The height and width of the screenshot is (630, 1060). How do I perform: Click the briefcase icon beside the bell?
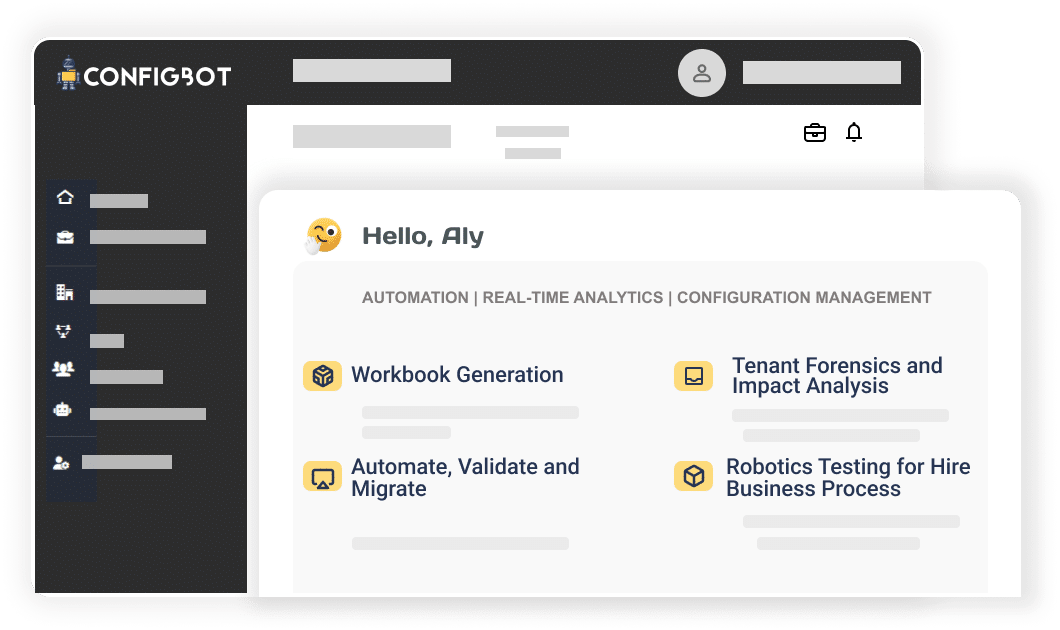pos(815,132)
